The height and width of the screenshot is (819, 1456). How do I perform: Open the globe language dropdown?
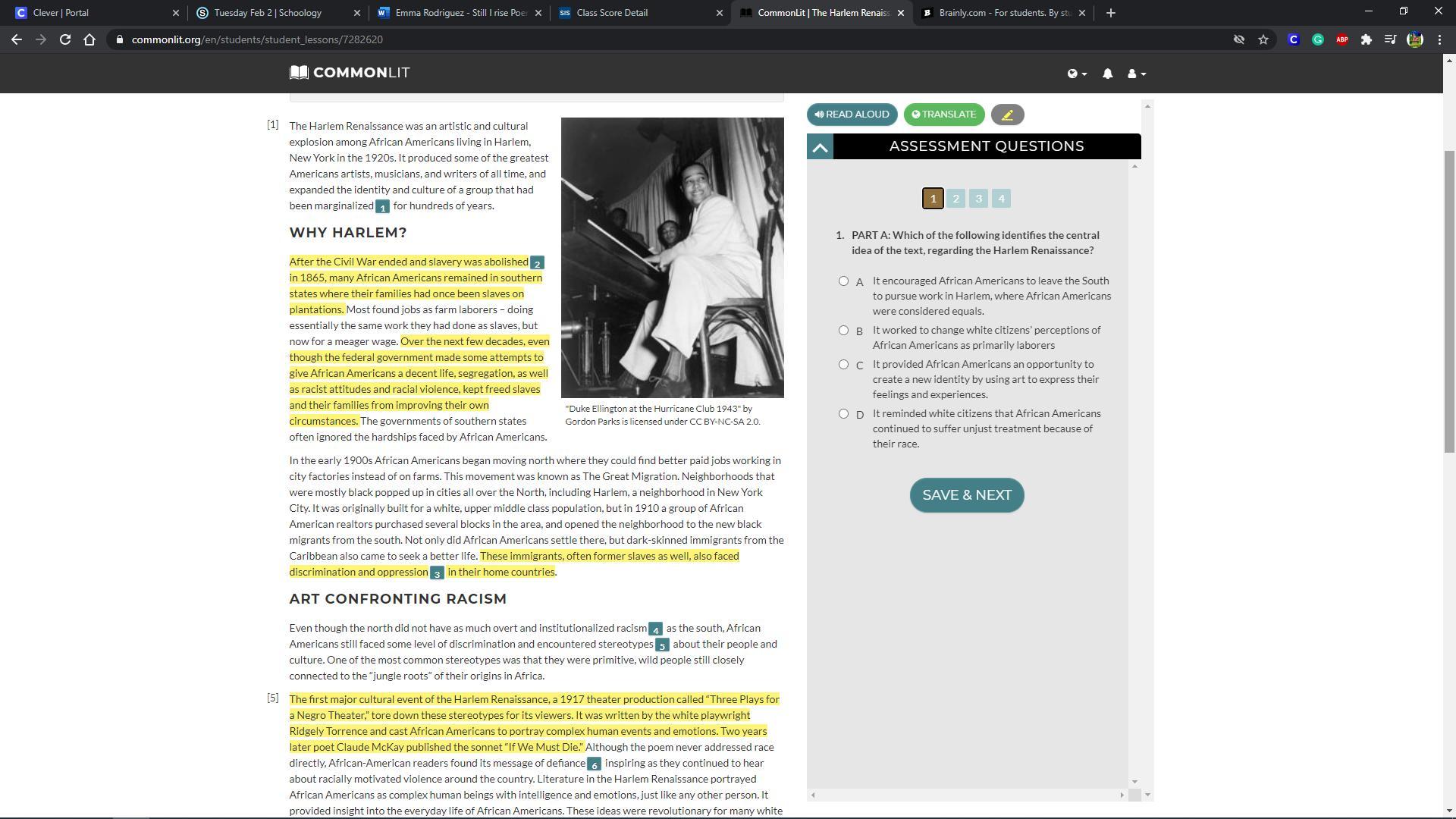(x=1077, y=74)
